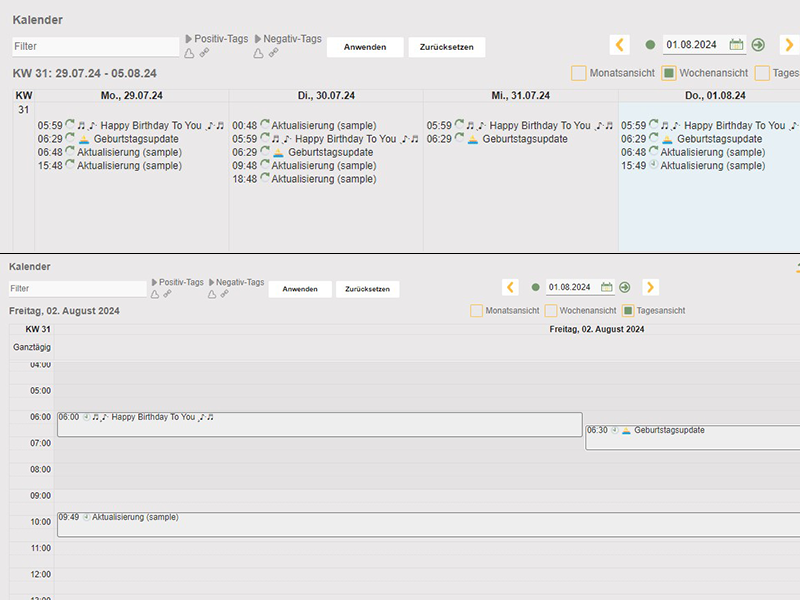Screen dimensions: 800x600
Task: Click chain link icon under Positiv-Tags in day-view panel
Action: [167, 294]
